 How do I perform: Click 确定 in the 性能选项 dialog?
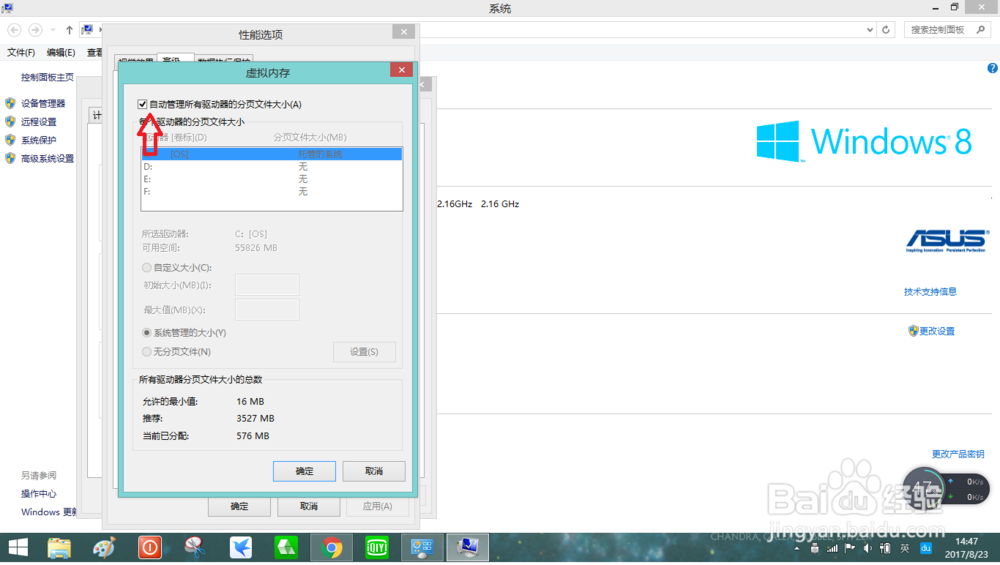coord(239,506)
